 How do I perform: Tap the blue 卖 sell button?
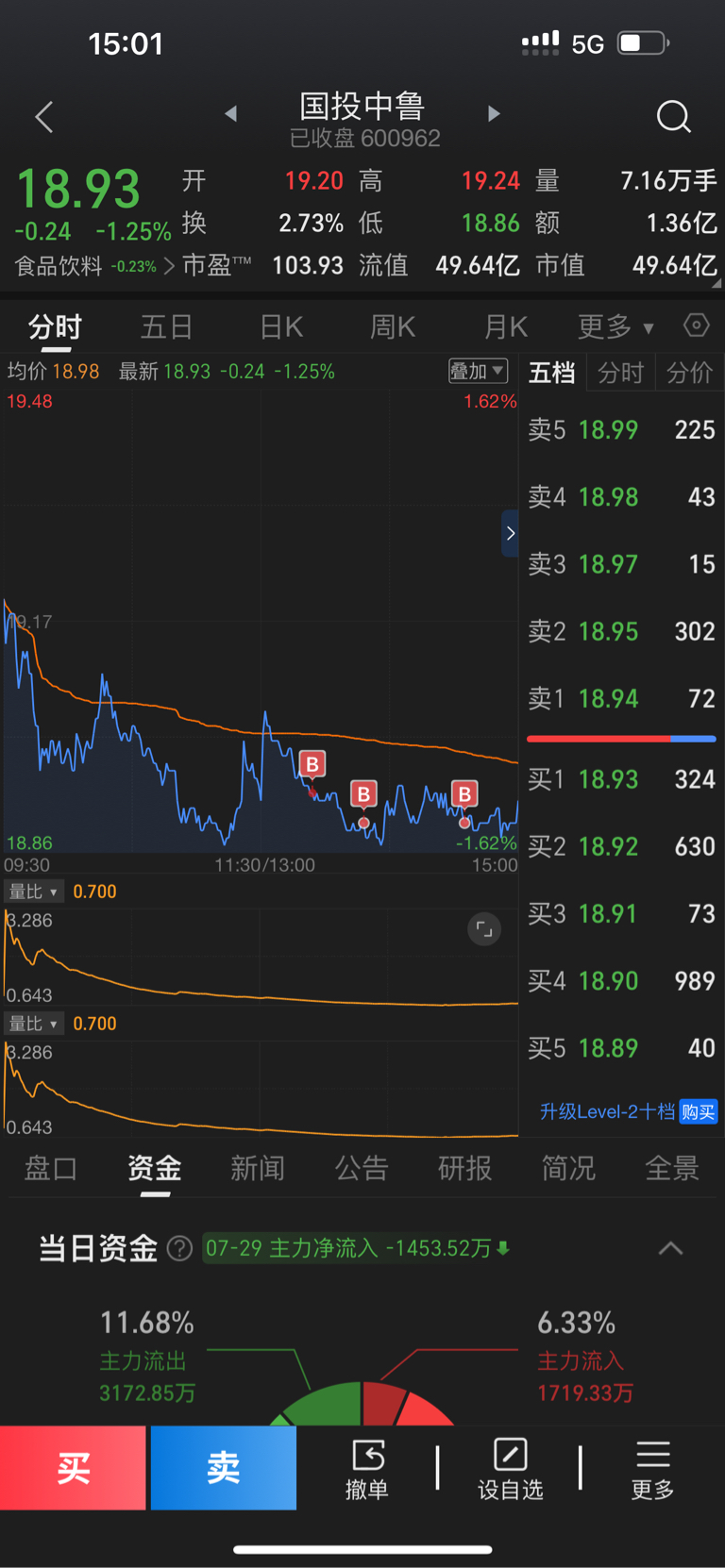point(224,1468)
